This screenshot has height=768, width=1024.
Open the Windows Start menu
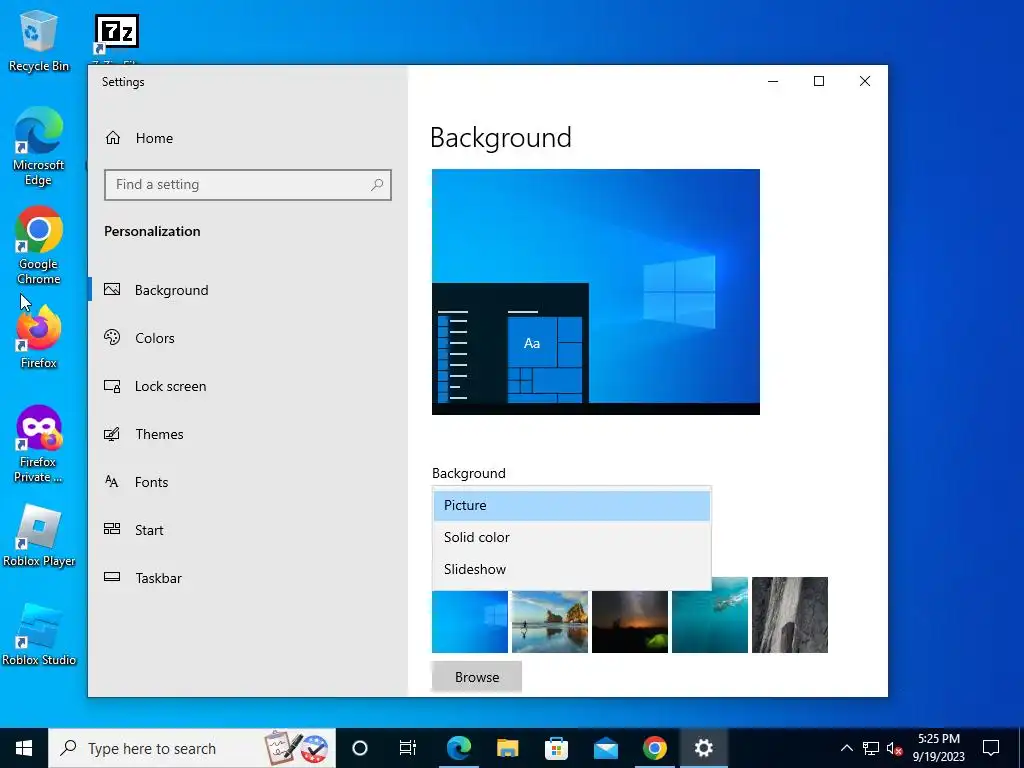[x=24, y=748]
